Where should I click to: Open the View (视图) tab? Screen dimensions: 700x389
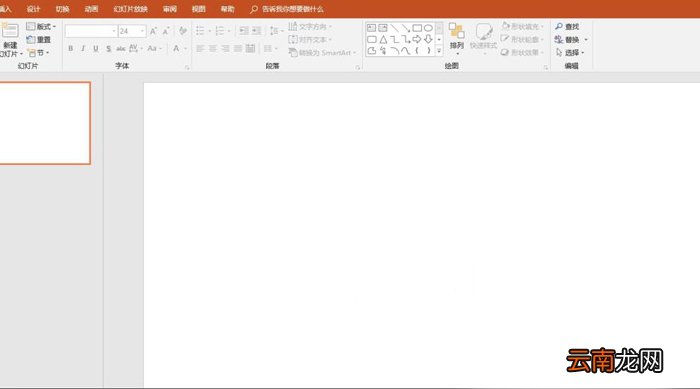pyautogui.click(x=199, y=9)
